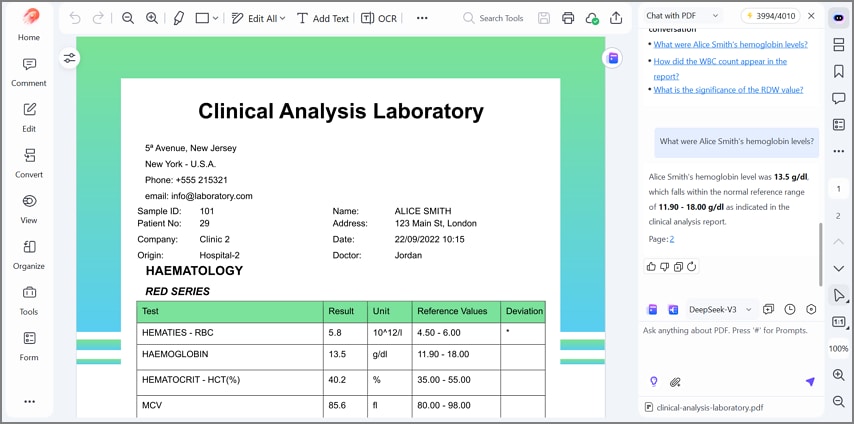Open document properties sliders icon
Screen dimensions: 854x424
click(x=70, y=58)
